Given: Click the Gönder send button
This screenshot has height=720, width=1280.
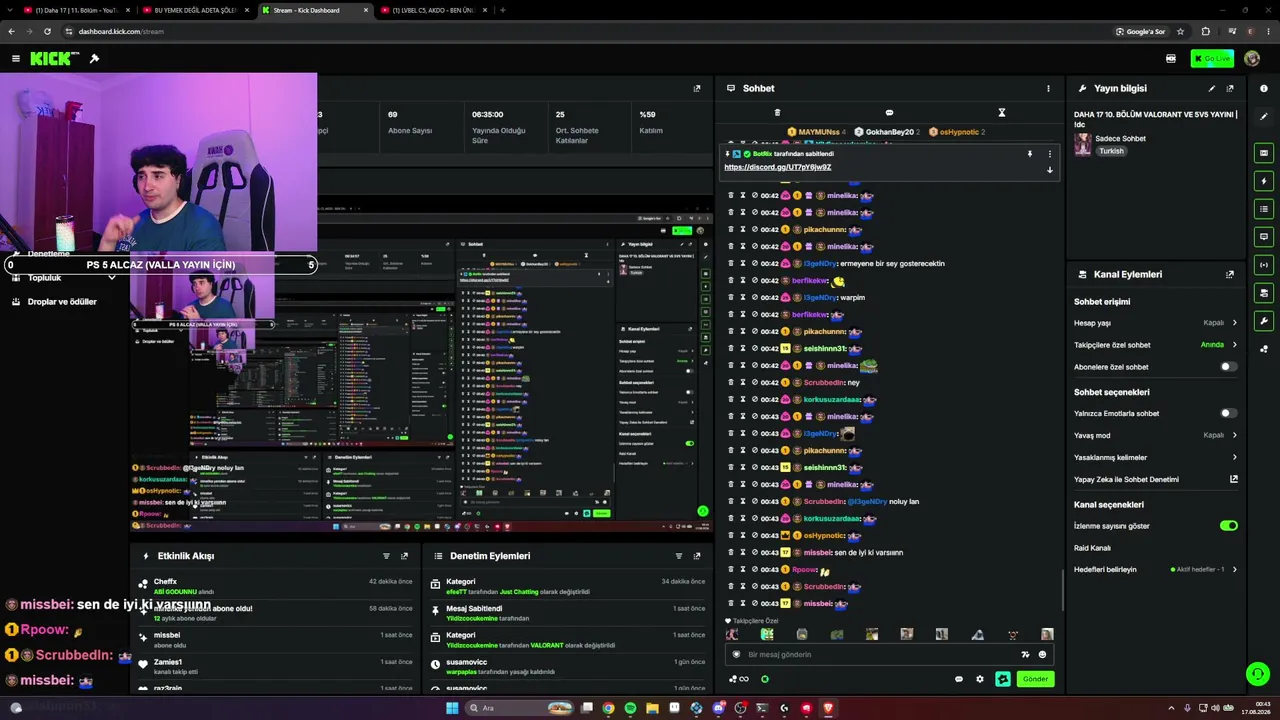Looking at the screenshot, I should 1035,679.
